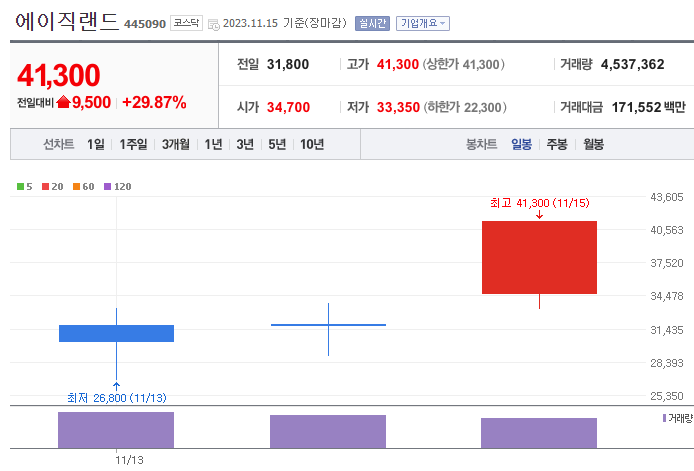
Task: Select the 3개월 line chart period
Action: click(176, 144)
